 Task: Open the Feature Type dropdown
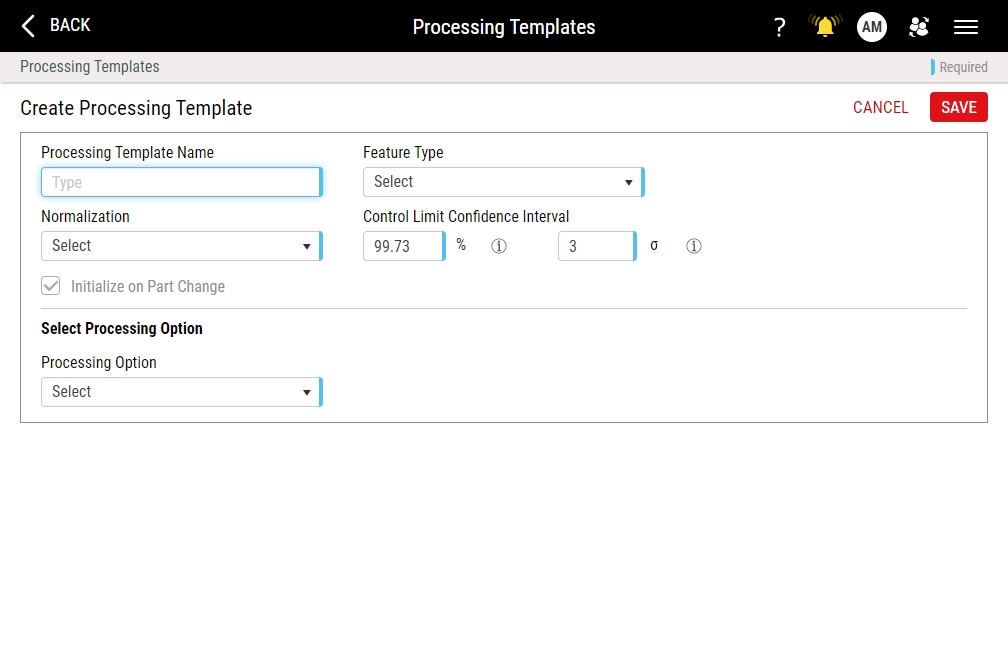point(502,182)
